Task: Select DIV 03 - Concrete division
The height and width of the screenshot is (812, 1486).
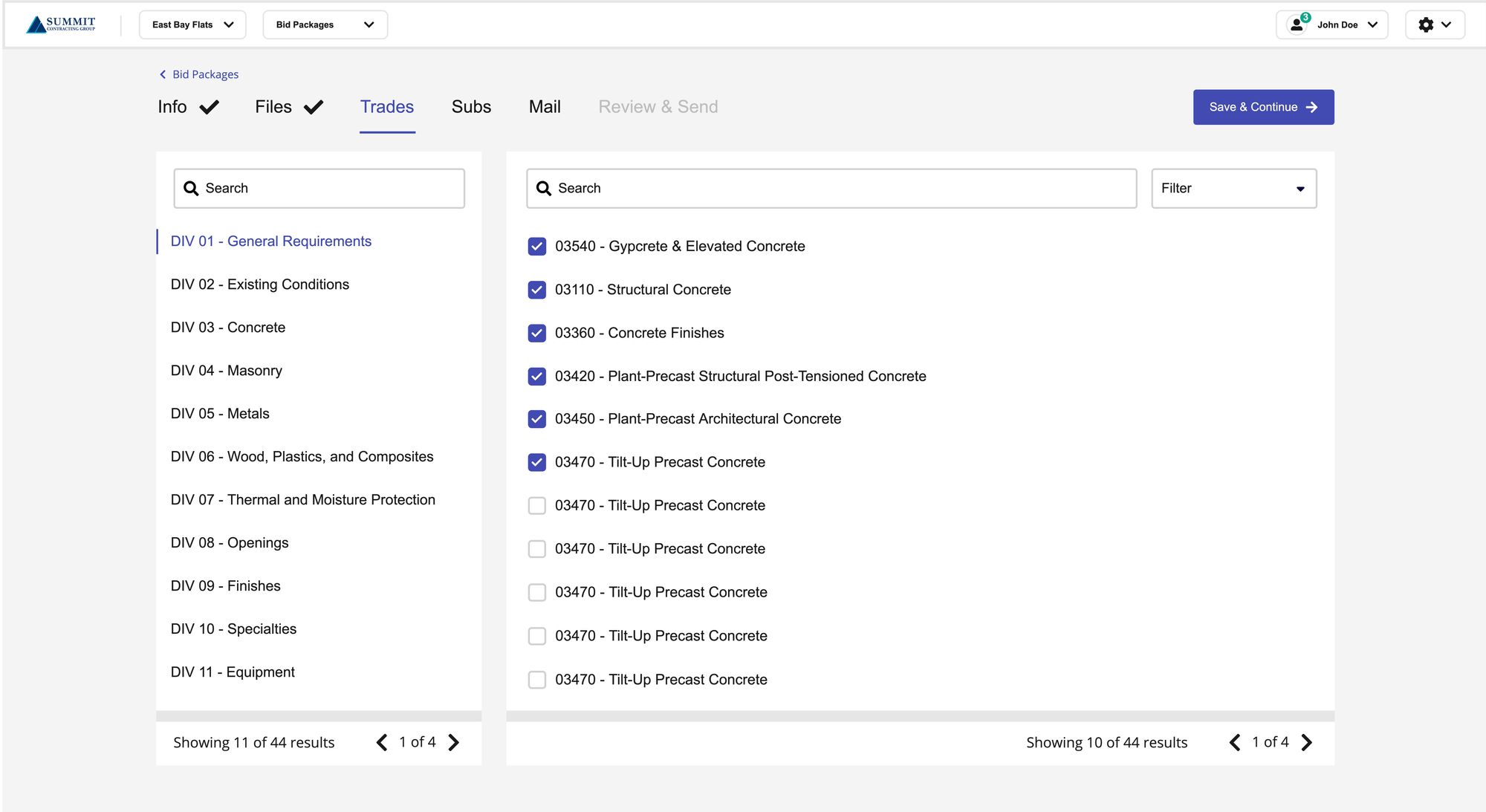Action: point(227,328)
